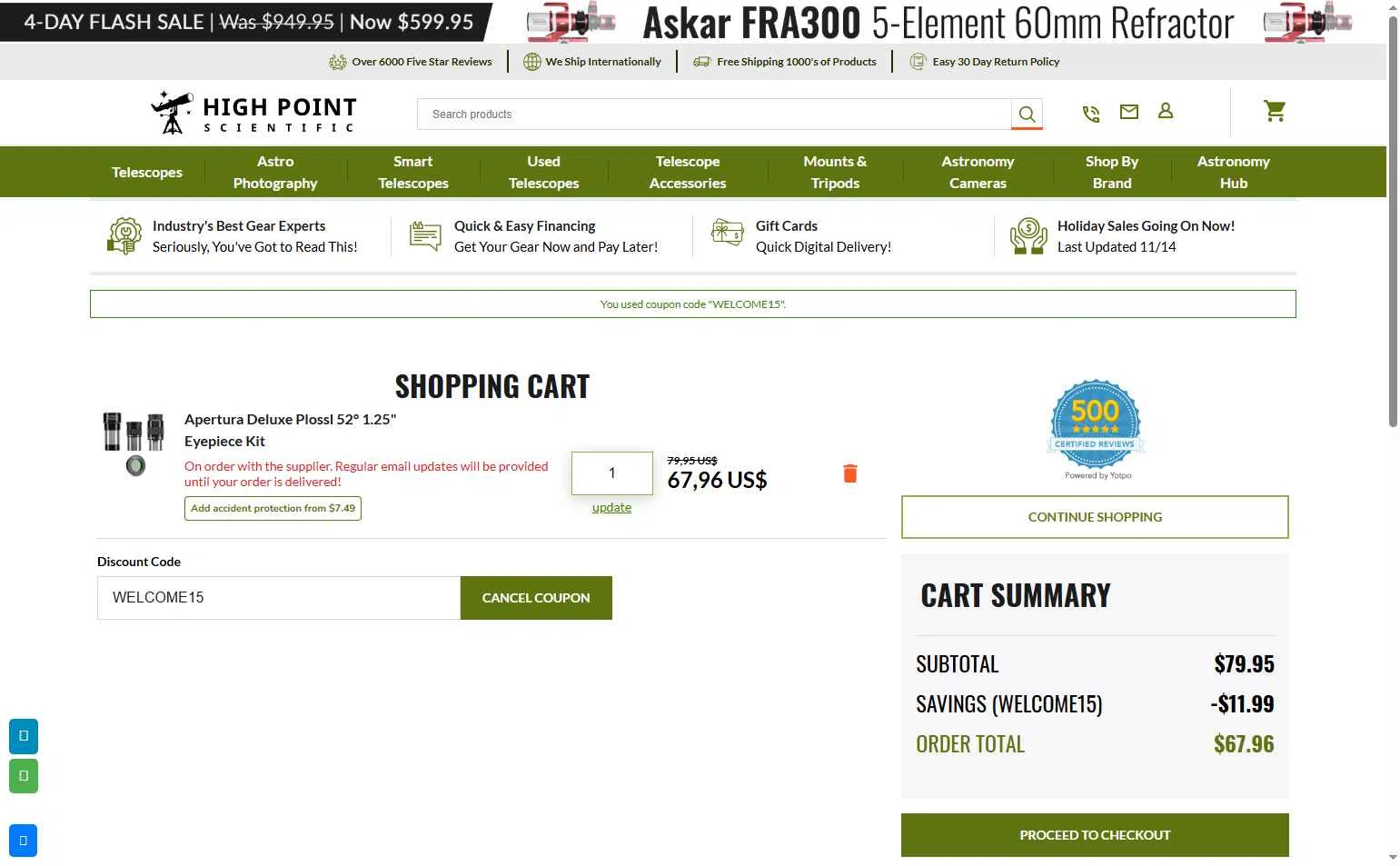1400x866 pixels.
Task: Click Easy 30 Day Return Policy text
Action: tap(996, 62)
